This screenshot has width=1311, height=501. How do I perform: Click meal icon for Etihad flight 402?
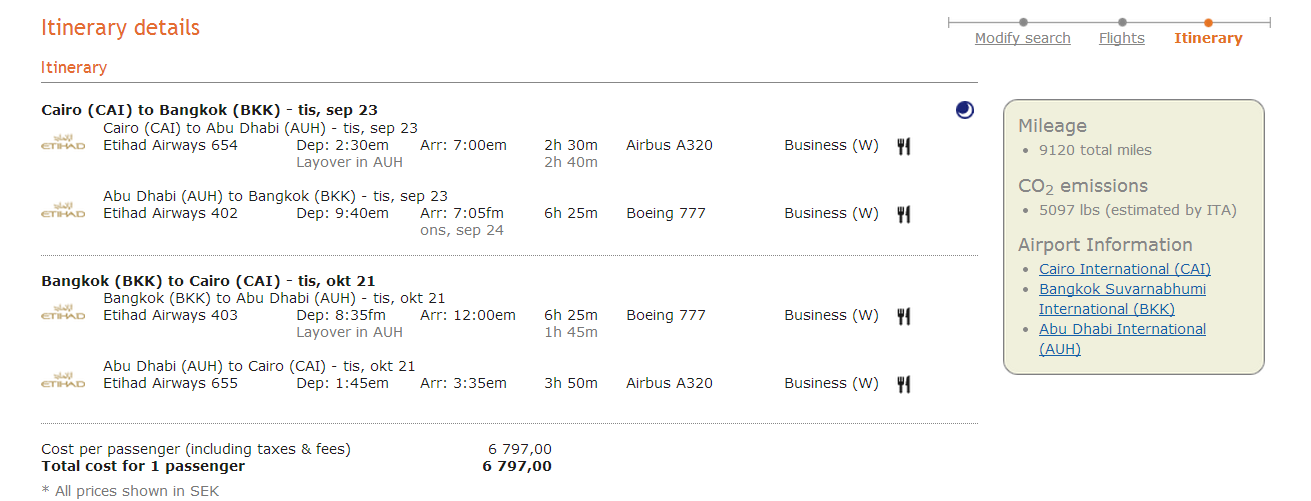[904, 214]
